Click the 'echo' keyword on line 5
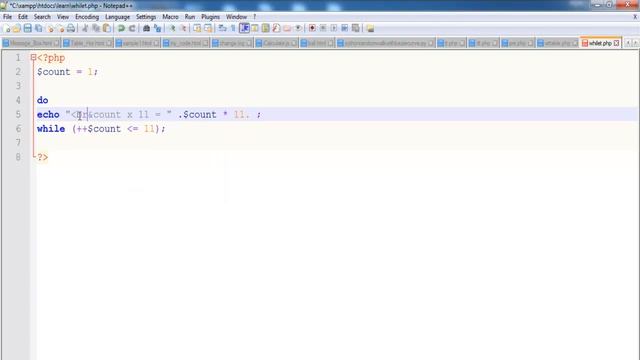Viewport: 640px width, 360px height. click(x=48, y=115)
